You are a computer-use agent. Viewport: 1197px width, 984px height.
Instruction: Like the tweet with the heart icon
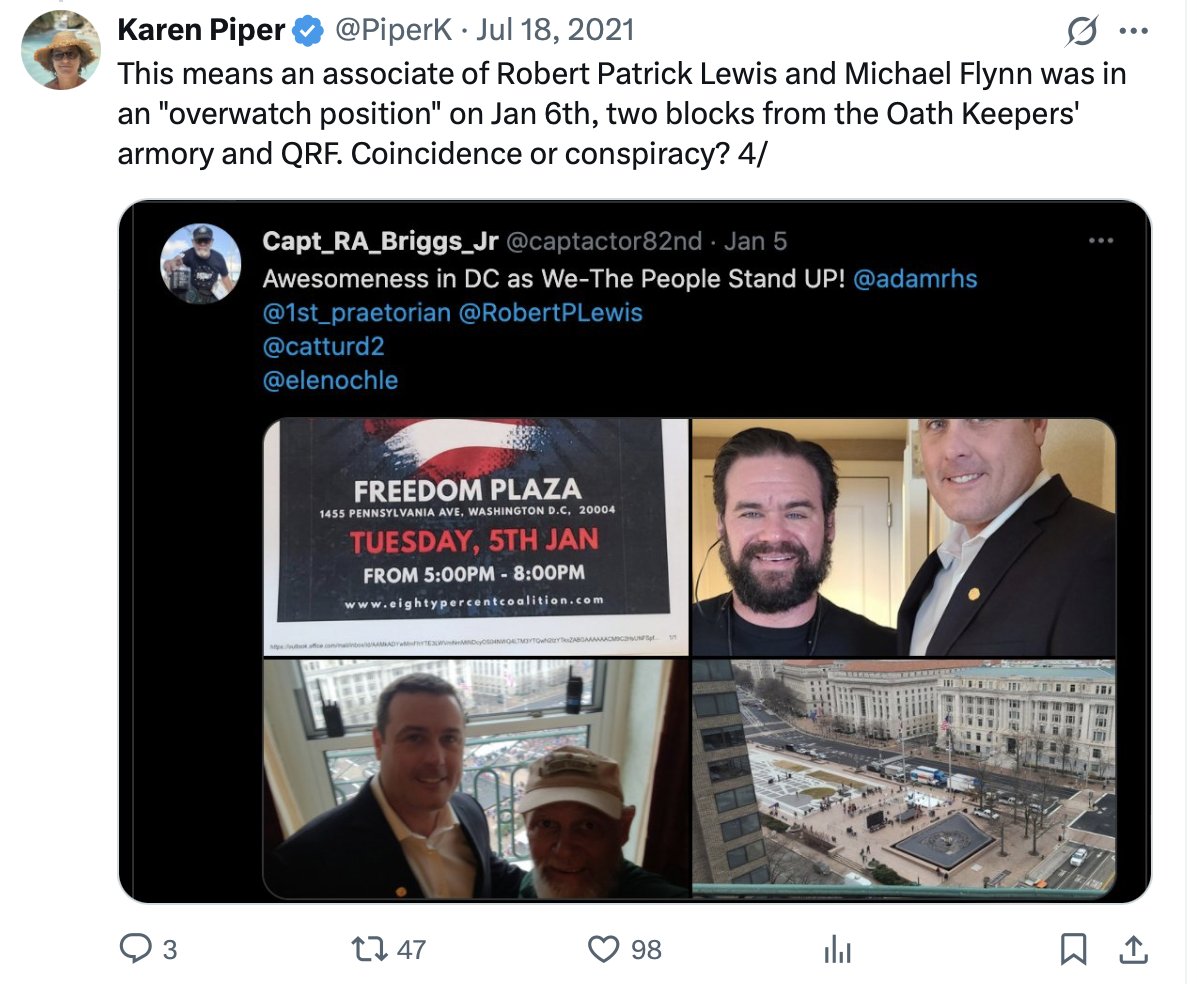603,949
